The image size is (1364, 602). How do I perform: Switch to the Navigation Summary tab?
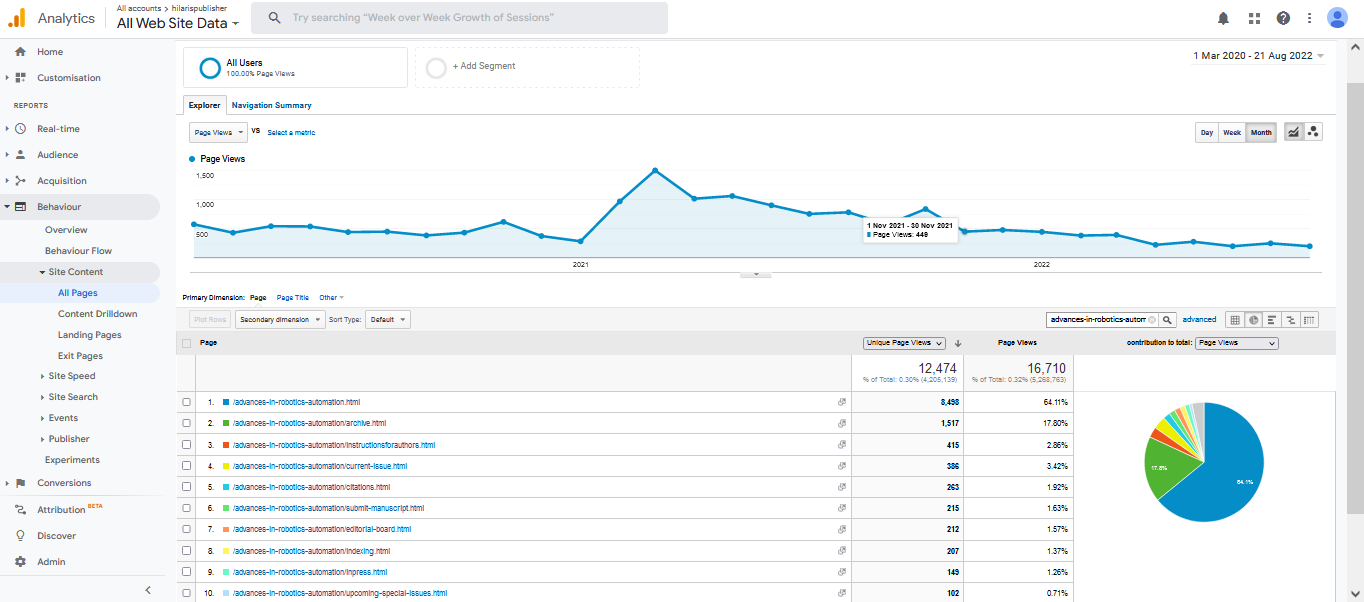click(271, 105)
